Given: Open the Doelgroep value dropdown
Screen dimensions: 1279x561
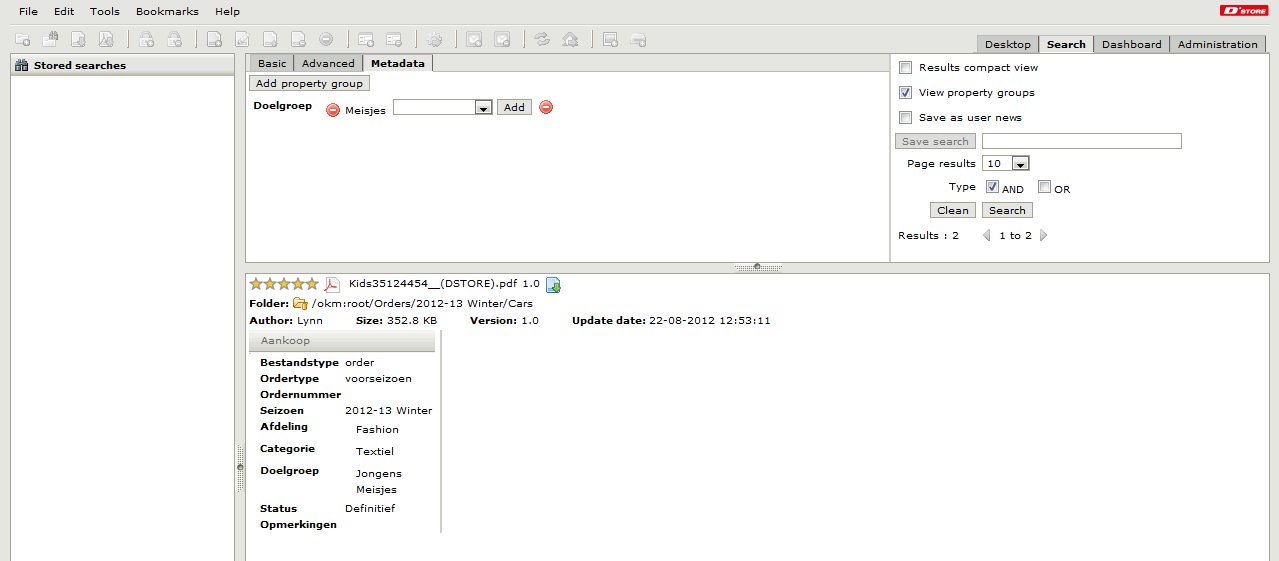Looking at the screenshot, I should point(483,108).
